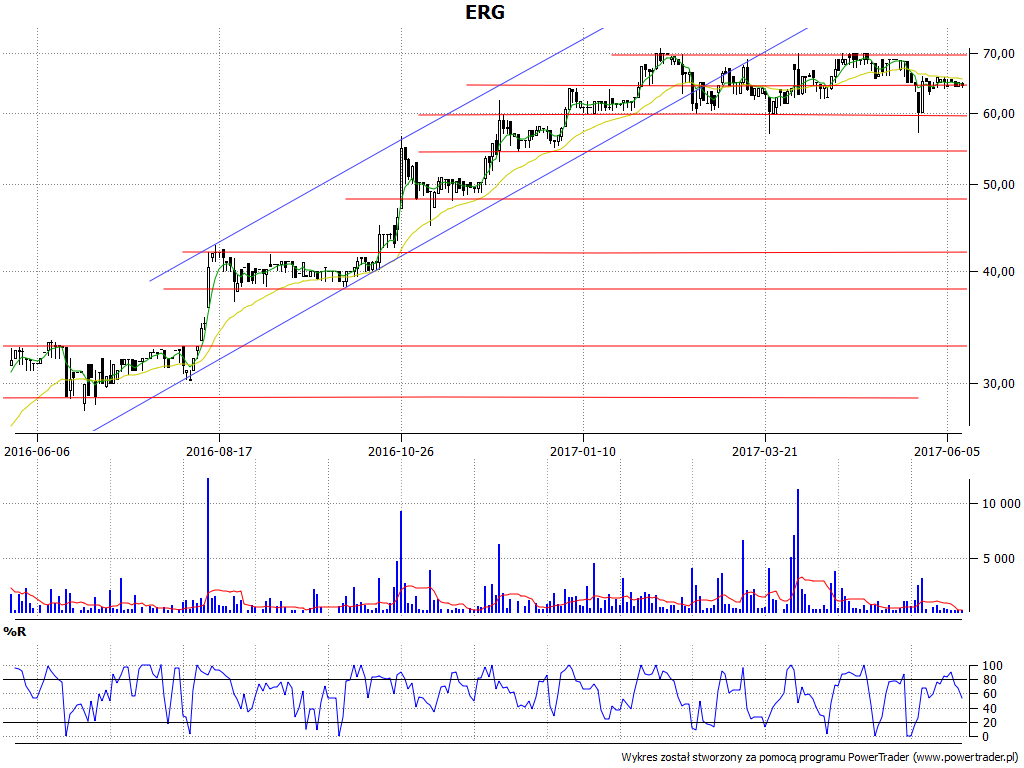Click the 30,00 price axis label
Screen dimensions: 1024x768
(x=999, y=384)
